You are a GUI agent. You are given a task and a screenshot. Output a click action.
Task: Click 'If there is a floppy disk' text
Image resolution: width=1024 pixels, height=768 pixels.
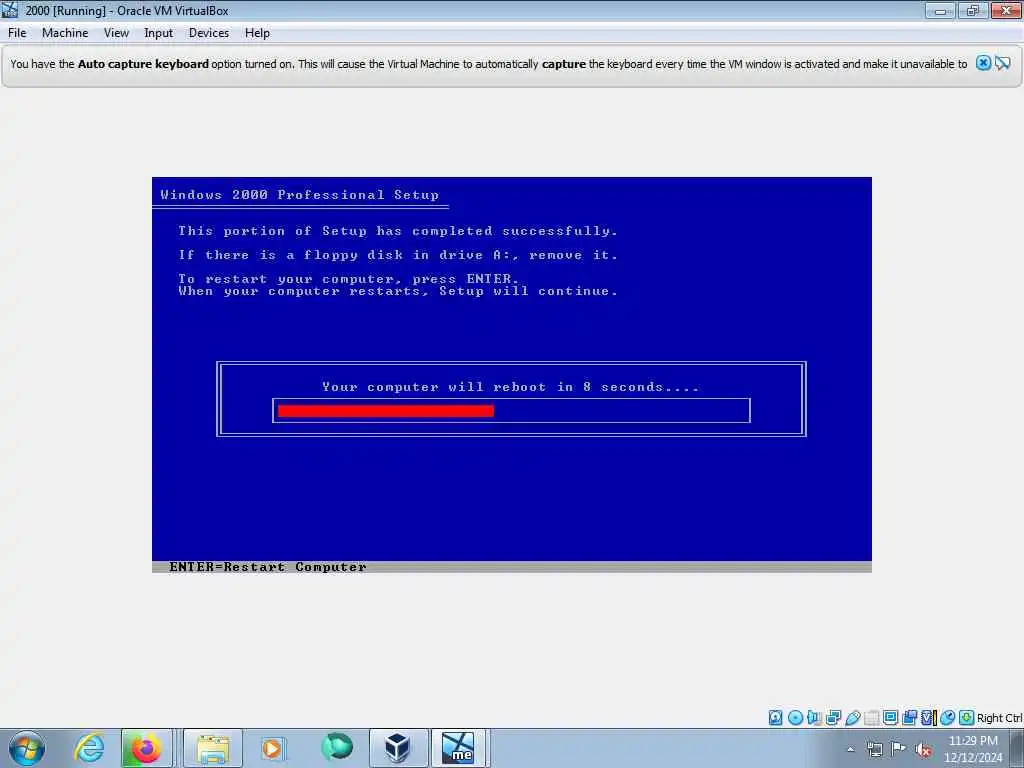coord(398,255)
